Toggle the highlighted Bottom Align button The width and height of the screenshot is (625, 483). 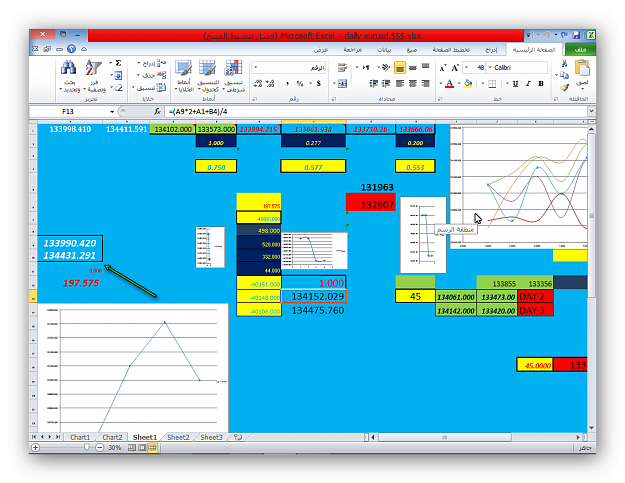click(x=399, y=68)
